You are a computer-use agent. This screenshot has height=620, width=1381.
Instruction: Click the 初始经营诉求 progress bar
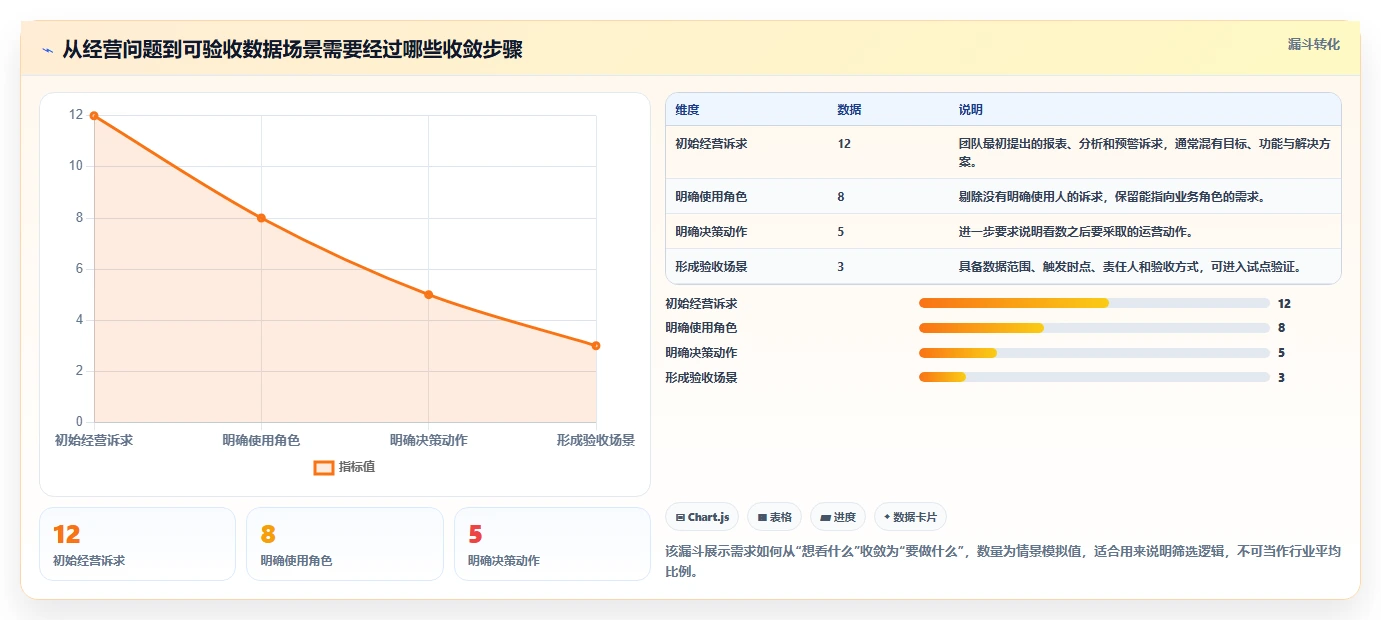pos(1094,303)
